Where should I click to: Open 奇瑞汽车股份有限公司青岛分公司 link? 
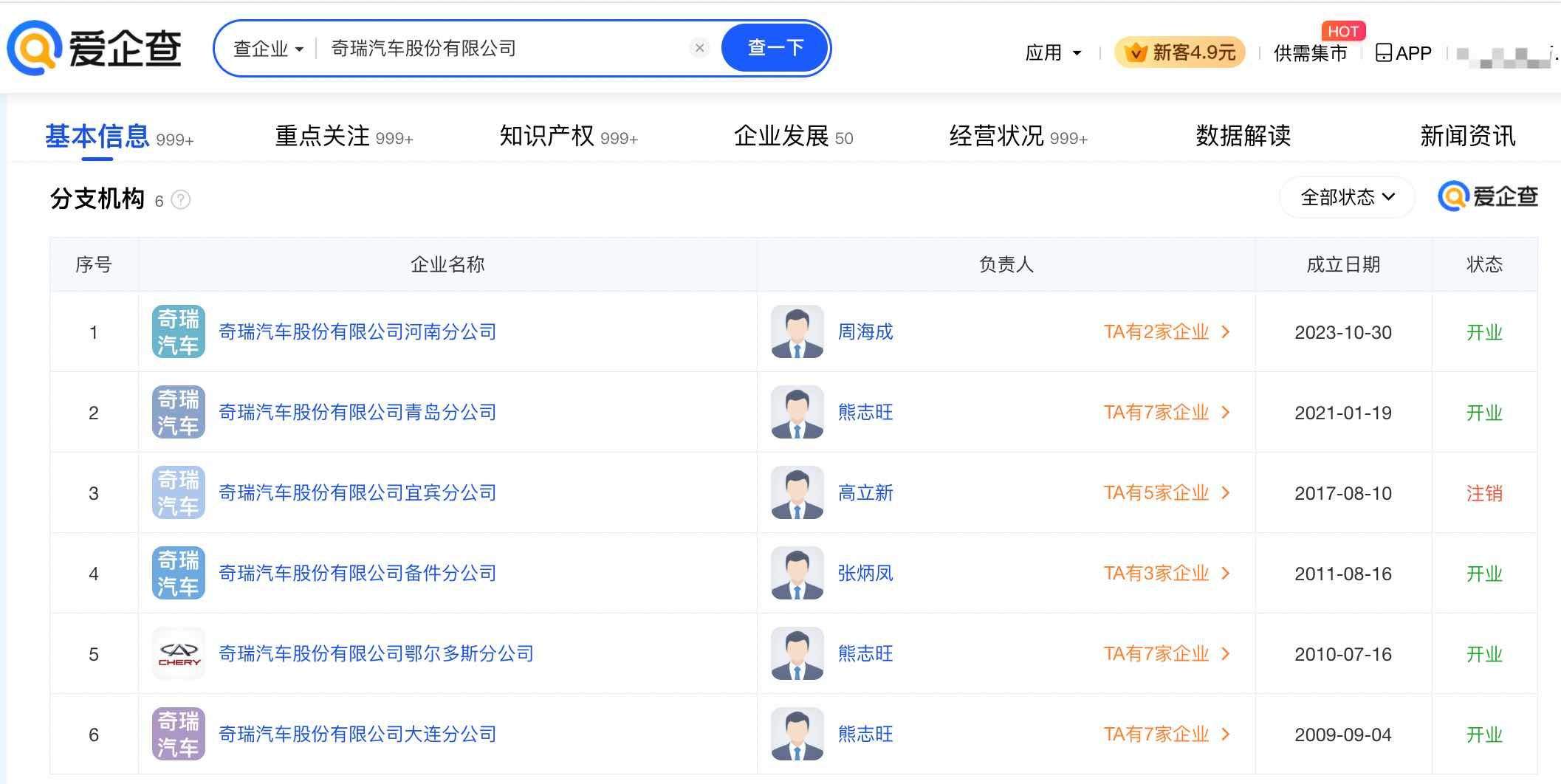[357, 413]
